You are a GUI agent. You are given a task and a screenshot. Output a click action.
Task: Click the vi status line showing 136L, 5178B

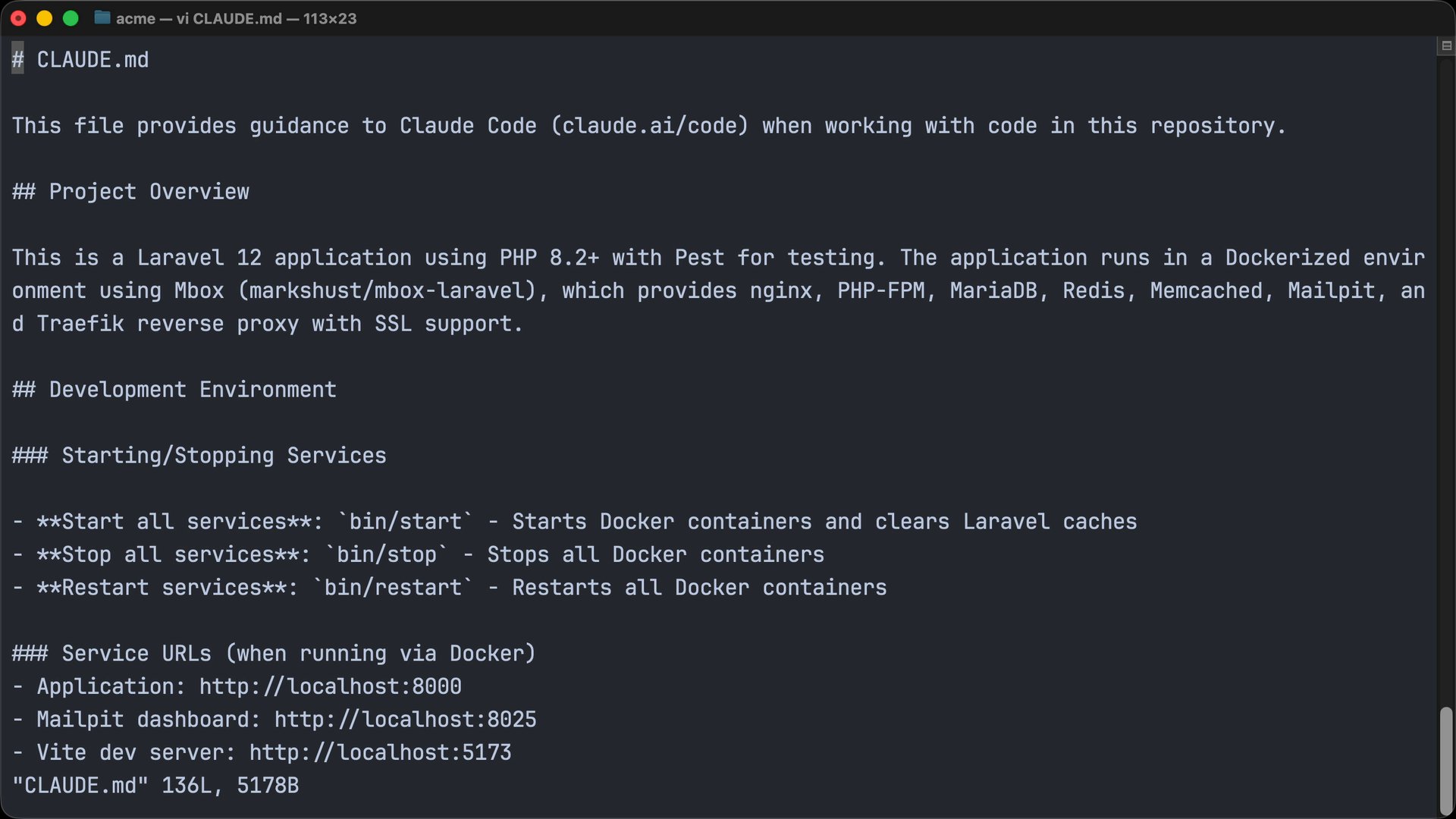tap(155, 786)
